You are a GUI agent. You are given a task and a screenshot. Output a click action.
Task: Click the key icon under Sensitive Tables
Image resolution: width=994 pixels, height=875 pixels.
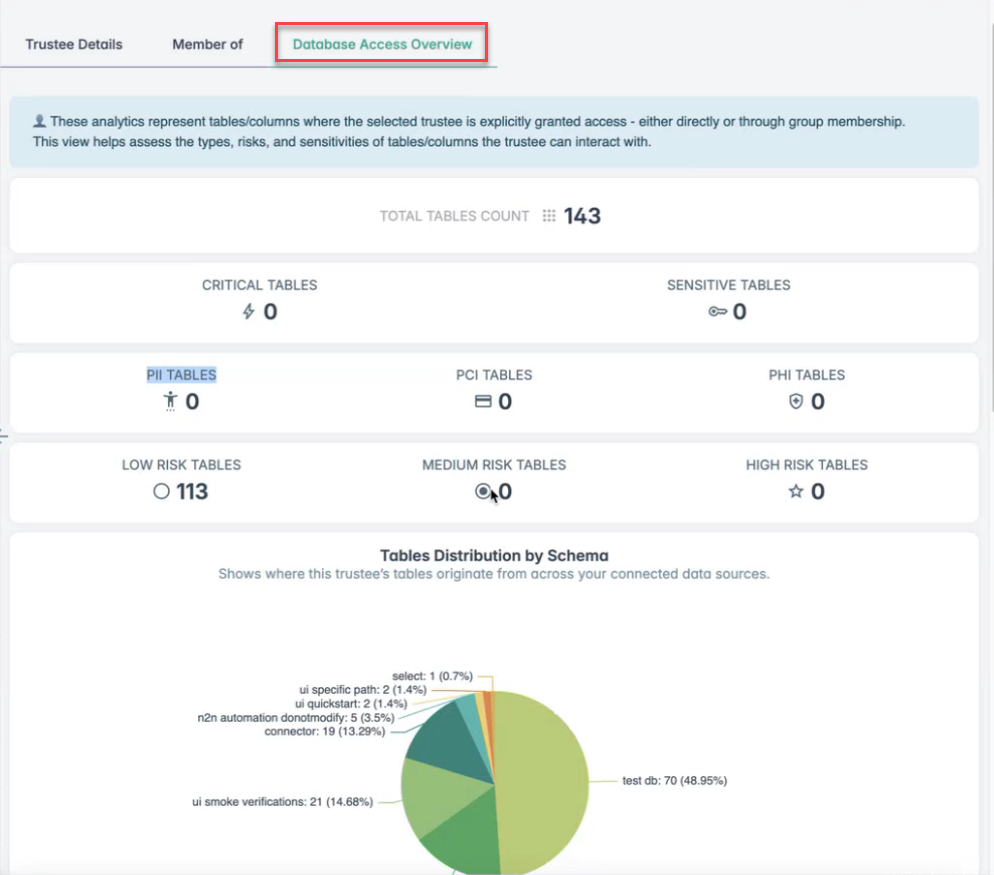tap(717, 312)
